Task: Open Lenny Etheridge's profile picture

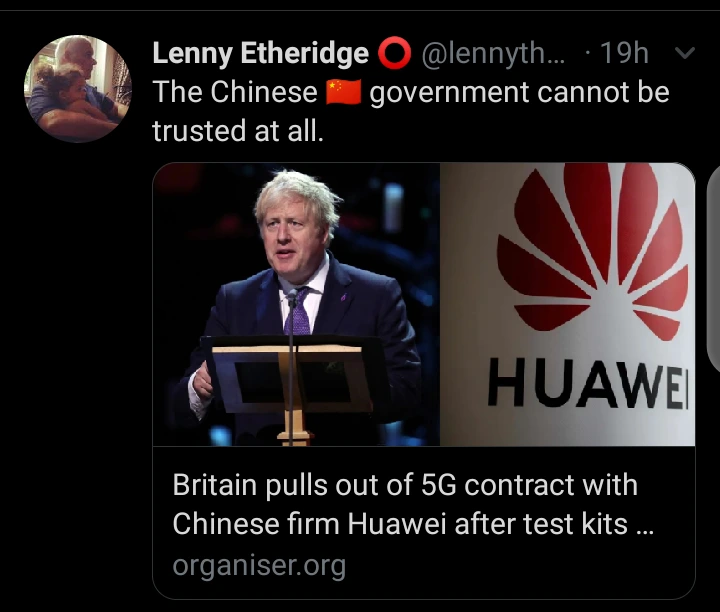Action: pos(78,89)
